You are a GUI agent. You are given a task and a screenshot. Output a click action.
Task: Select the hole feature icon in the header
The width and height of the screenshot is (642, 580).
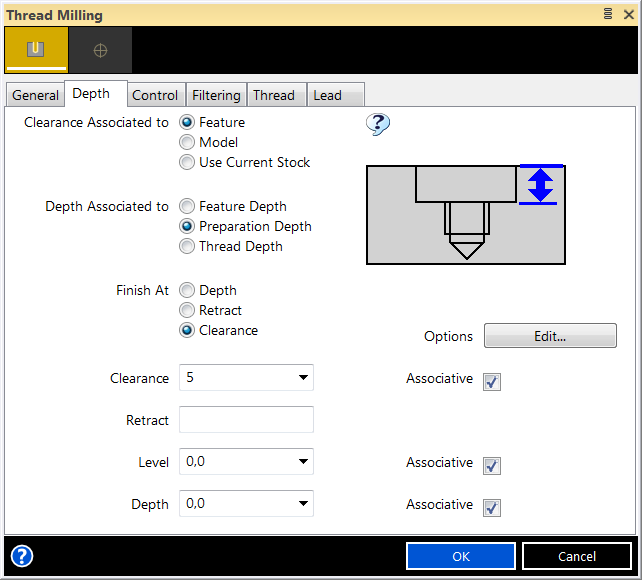(36, 50)
